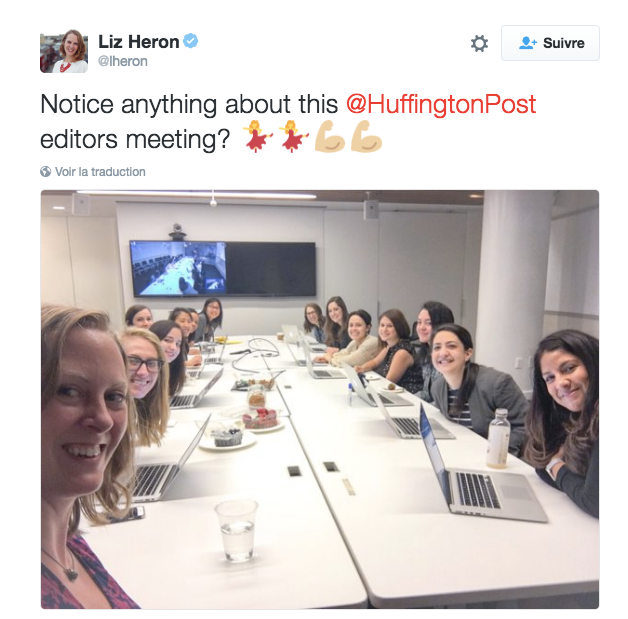Viewport: 628px width, 619px height.
Task: Click the last flexed bicep emoji
Action: tap(366, 137)
